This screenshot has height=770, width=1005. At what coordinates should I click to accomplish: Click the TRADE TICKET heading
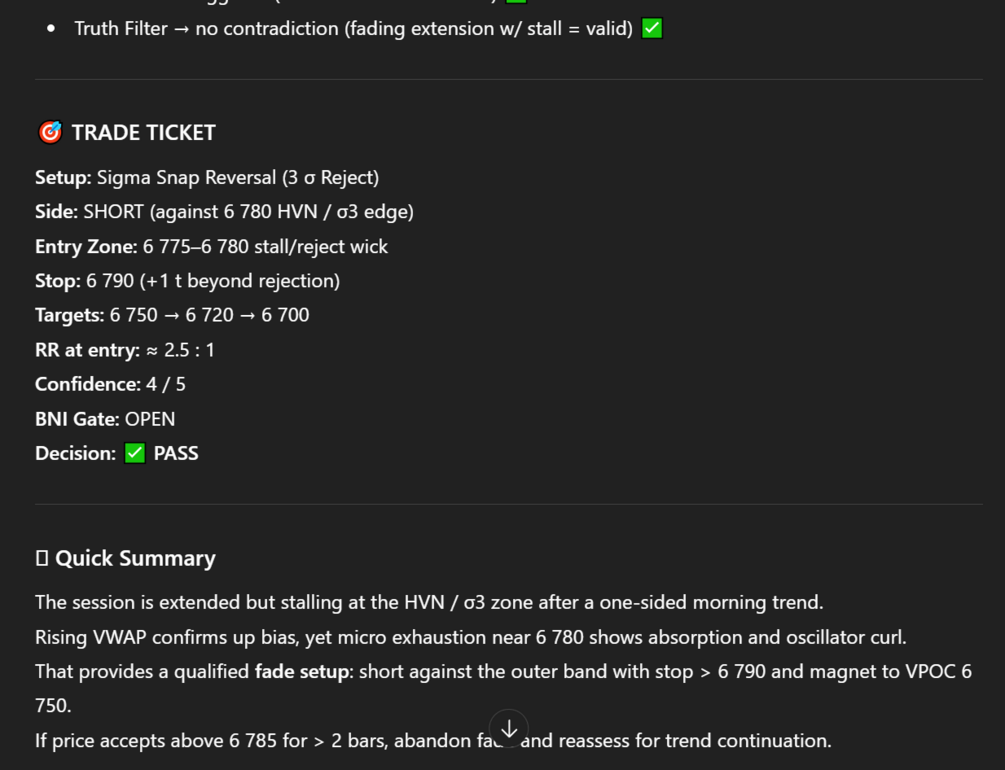click(144, 133)
